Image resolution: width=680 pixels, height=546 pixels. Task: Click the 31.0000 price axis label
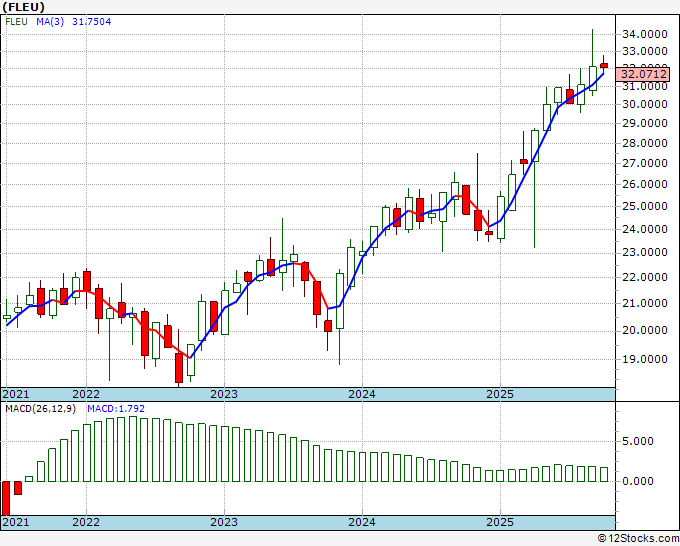click(644, 86)
